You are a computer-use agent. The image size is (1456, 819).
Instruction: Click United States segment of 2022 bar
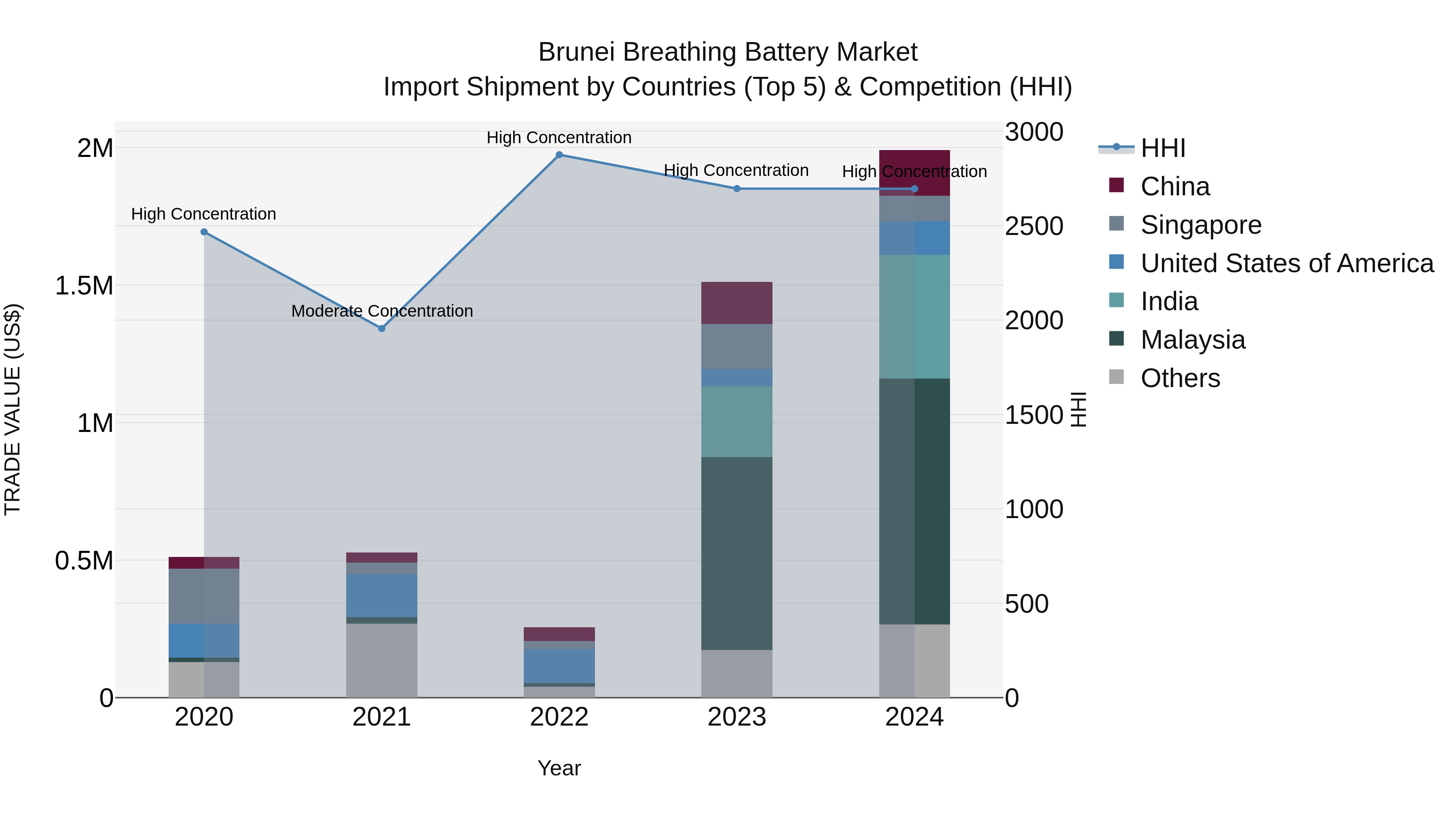pos(559,666)
